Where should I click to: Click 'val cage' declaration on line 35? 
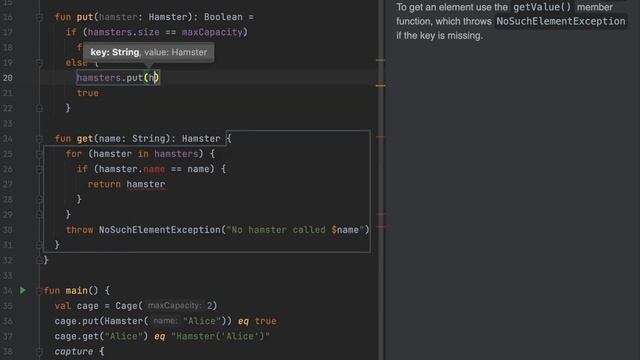tap(77, 306)
